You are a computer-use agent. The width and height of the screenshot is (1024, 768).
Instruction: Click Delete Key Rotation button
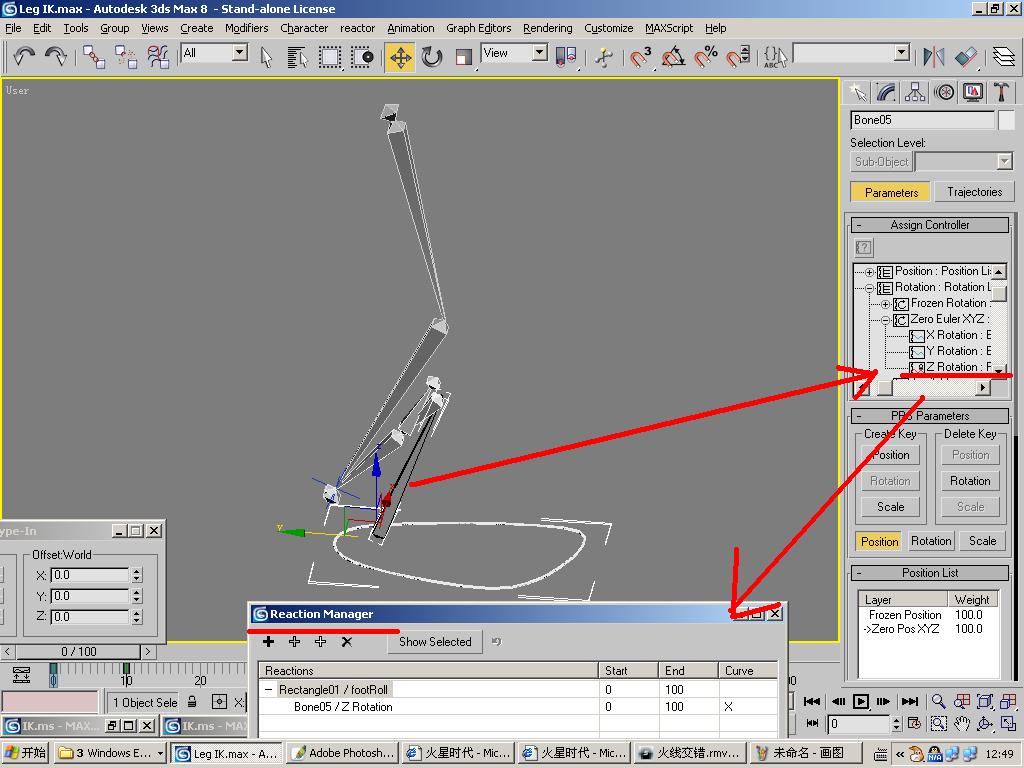pos(970,481)
